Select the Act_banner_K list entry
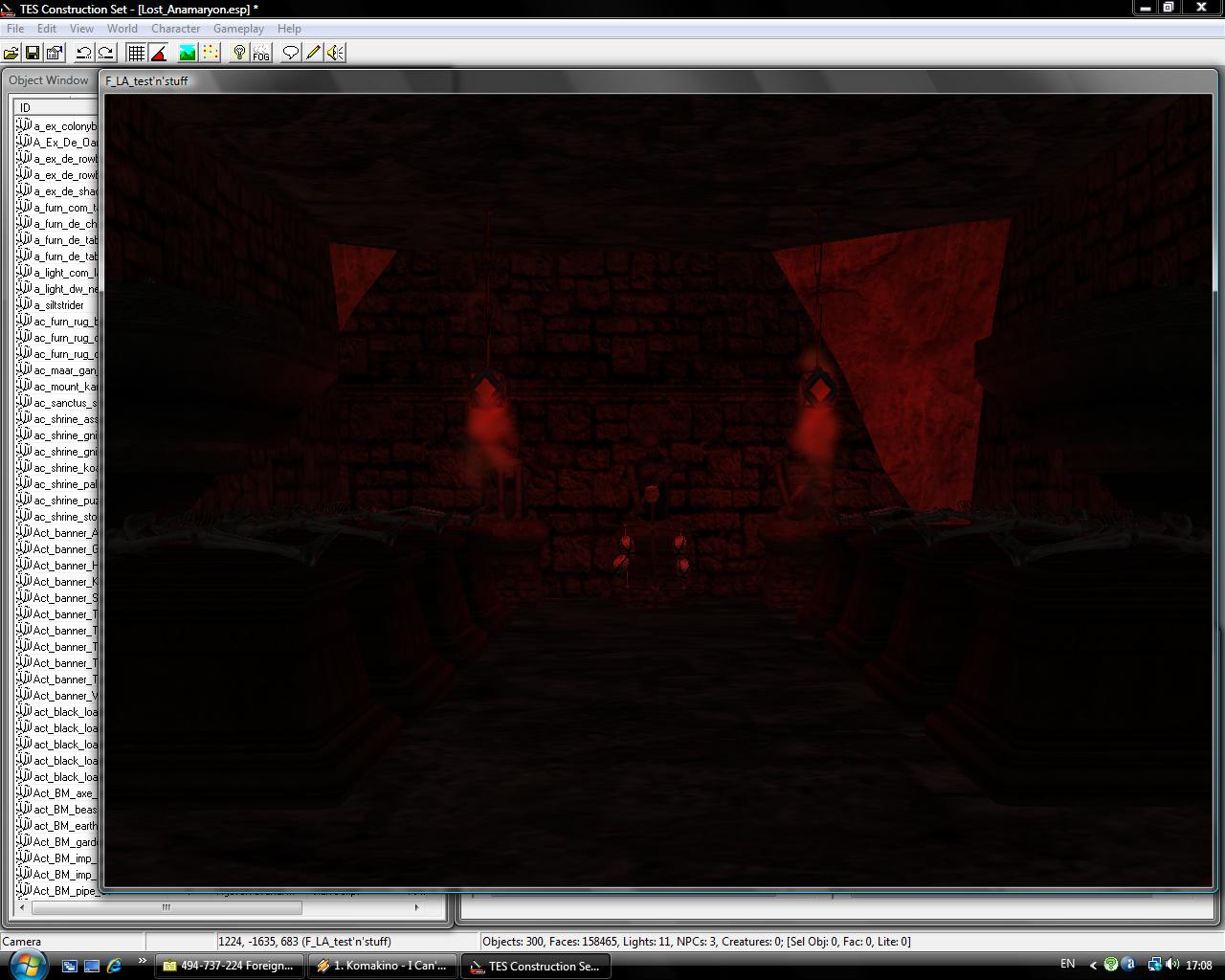Image resolution: width=1225 pixels, height=980 pixels. (57, 582)
